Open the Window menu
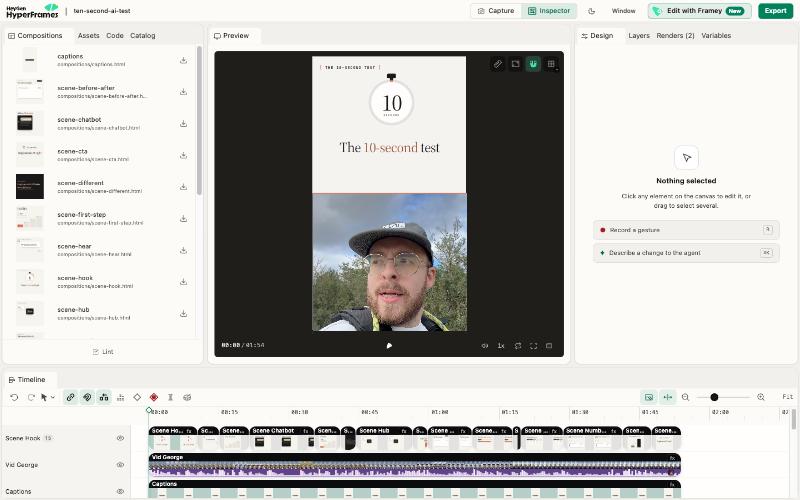This screenshot has width=800, height=500. [x=623, y=11]
